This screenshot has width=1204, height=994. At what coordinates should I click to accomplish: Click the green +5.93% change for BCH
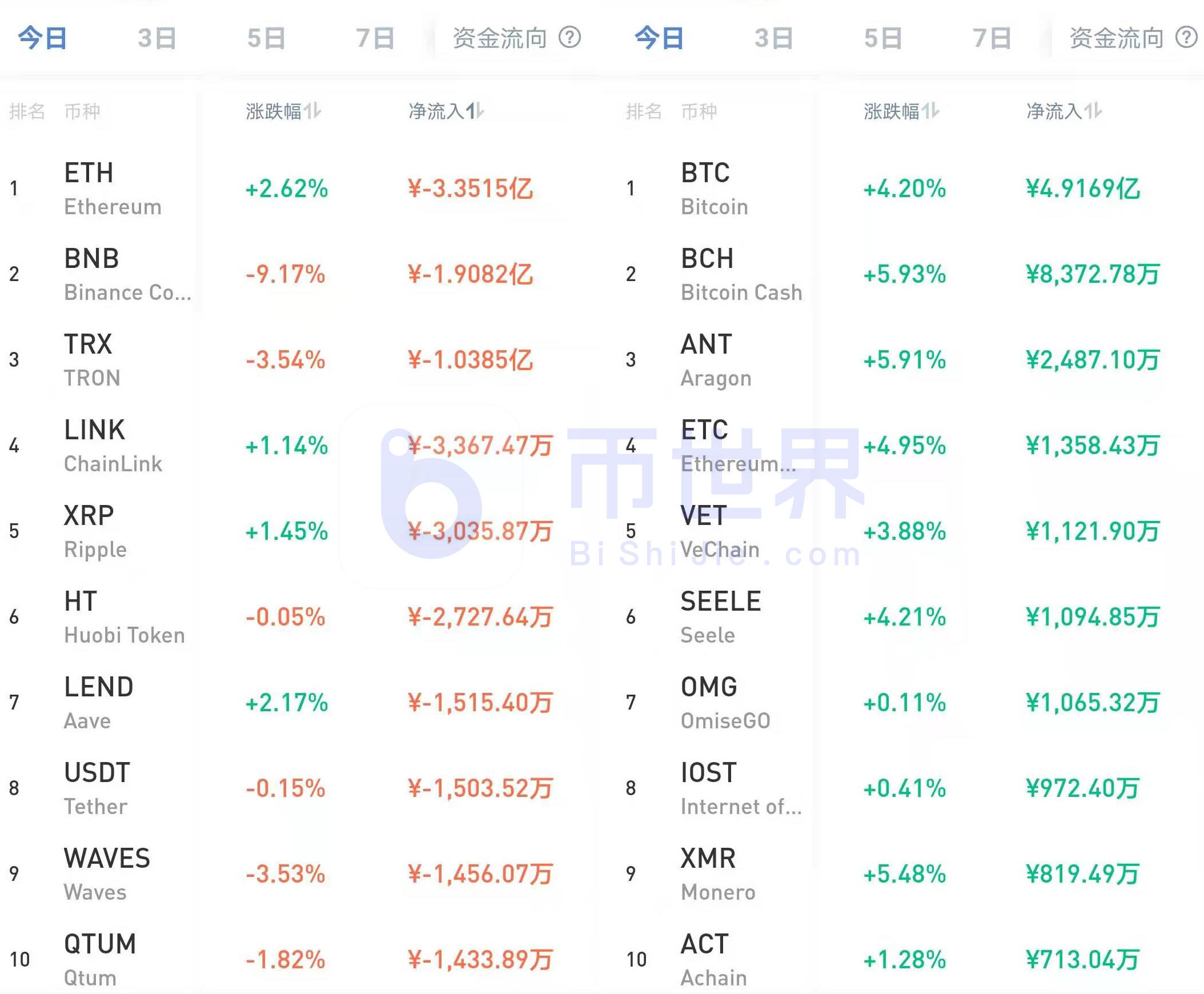[x=905, y=274]
